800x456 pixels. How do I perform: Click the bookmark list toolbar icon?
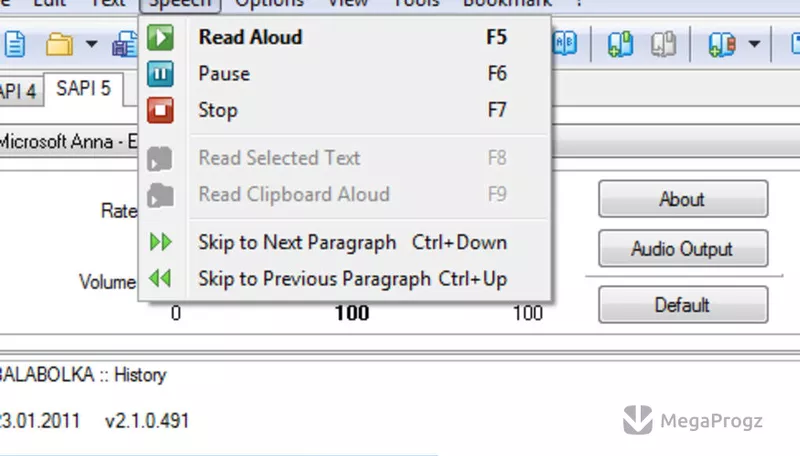click(722, 44)
